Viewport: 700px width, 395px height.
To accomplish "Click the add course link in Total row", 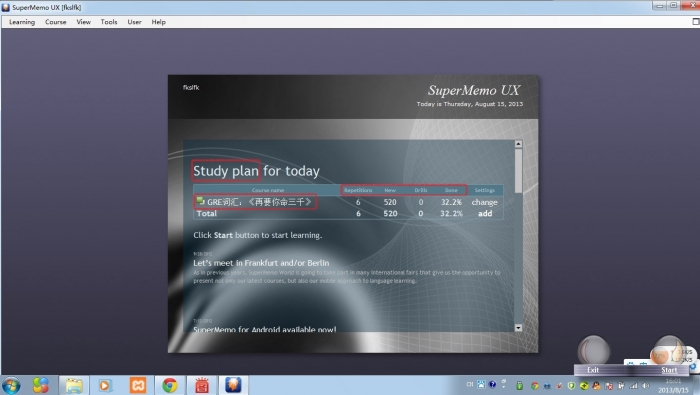I will [485, 213].
